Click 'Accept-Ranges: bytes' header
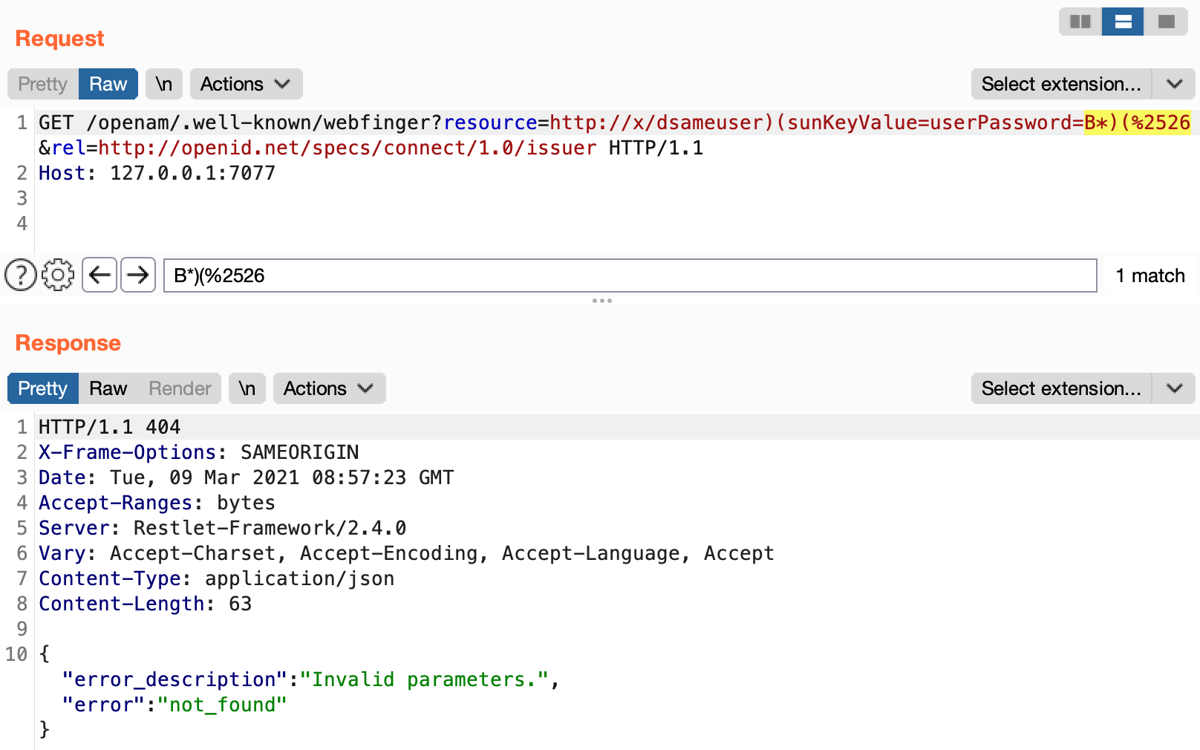 (157, 503)
